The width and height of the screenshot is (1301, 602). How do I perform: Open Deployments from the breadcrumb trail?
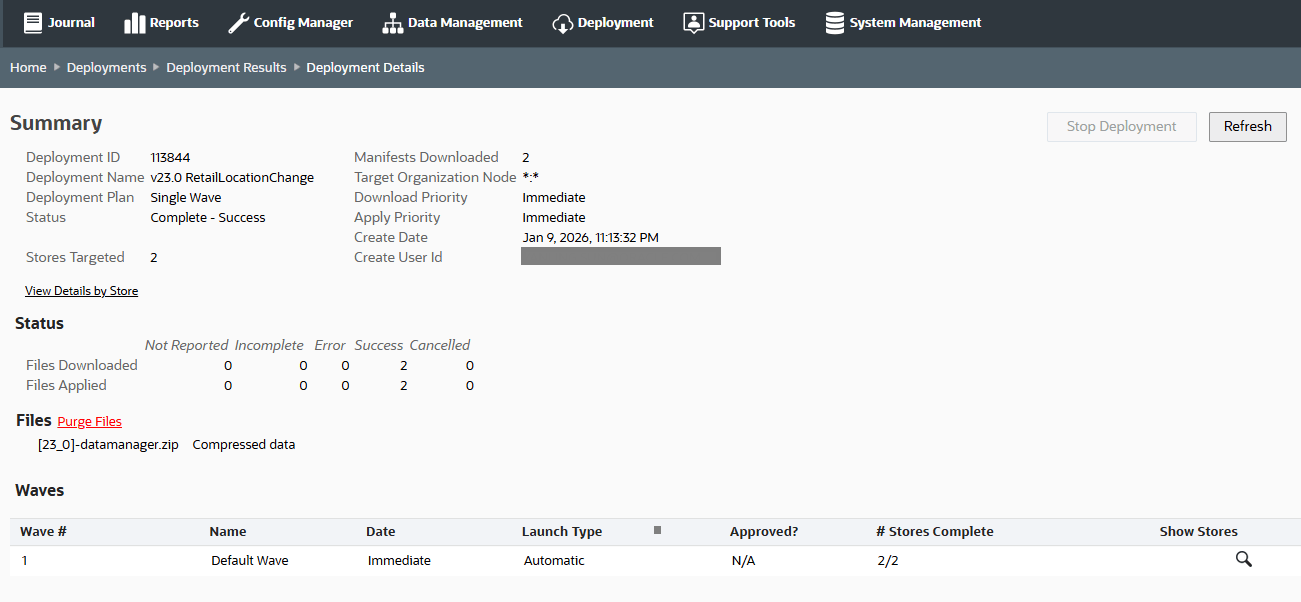[106, 67]
